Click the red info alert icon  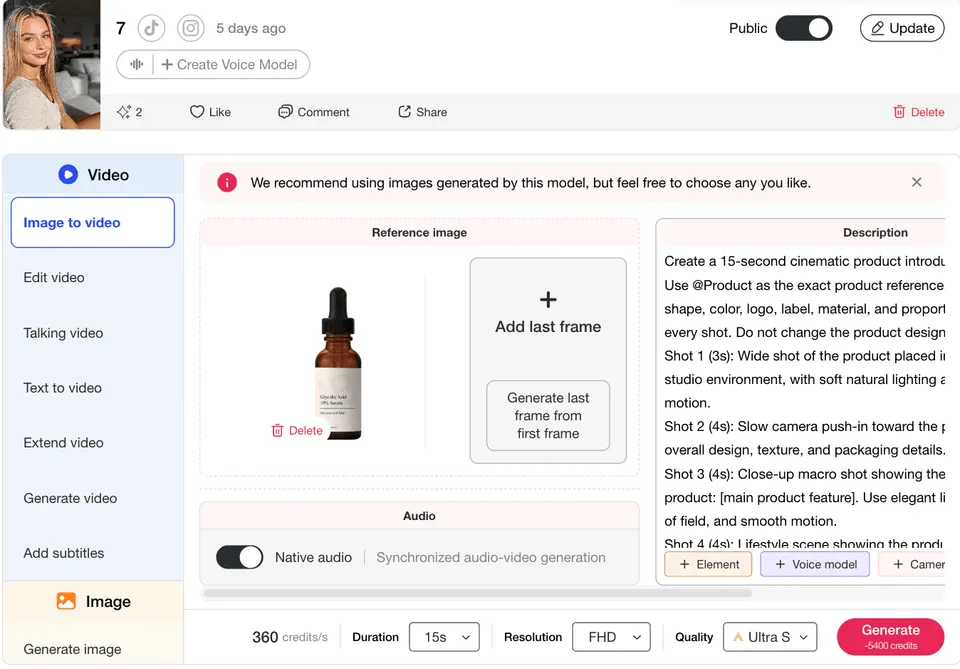click(227, 182)
